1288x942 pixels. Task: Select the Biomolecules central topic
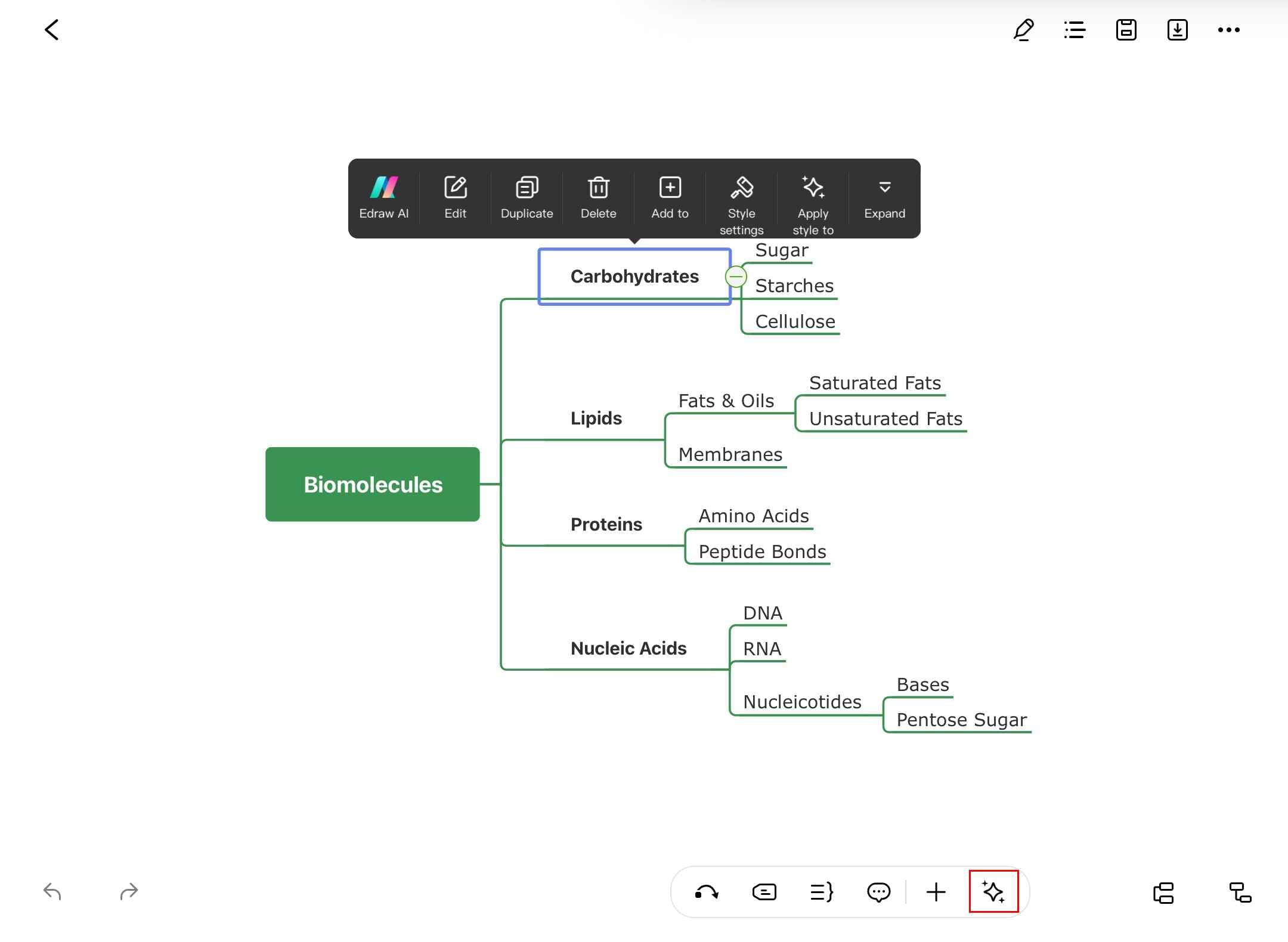(x=373, y=484)
